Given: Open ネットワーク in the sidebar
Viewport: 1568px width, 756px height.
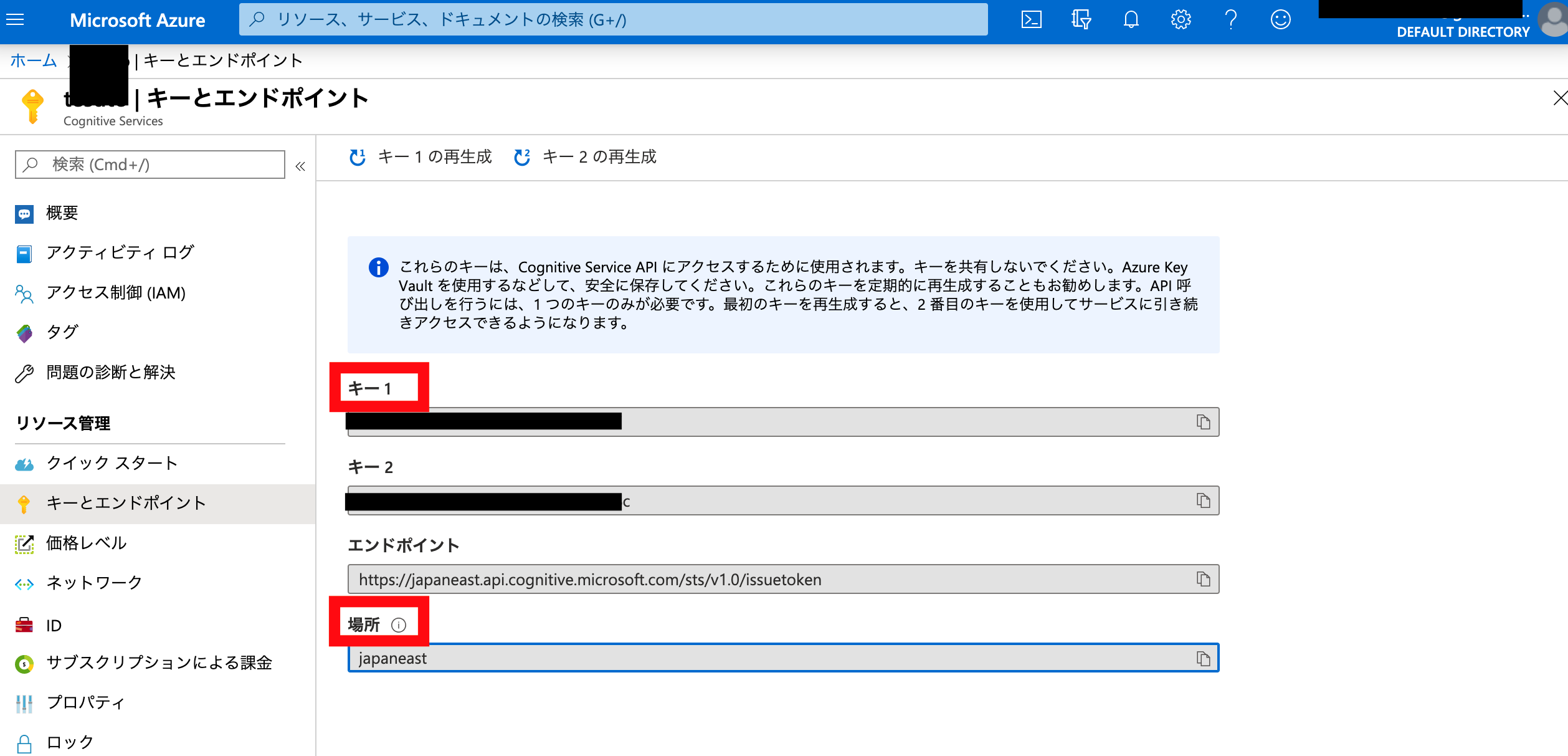Looking at the screenshot, I should click(158, 583).
